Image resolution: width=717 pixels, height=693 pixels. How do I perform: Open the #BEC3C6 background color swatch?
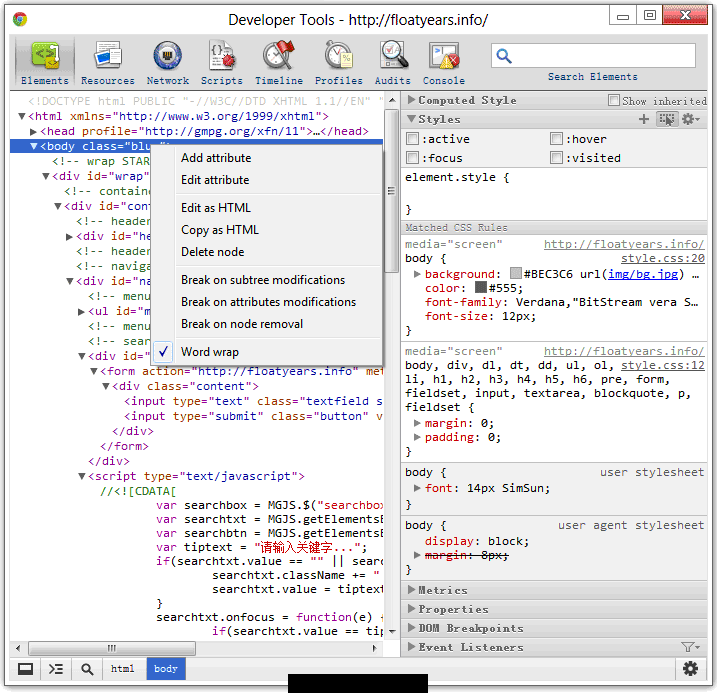click(516, 273)
